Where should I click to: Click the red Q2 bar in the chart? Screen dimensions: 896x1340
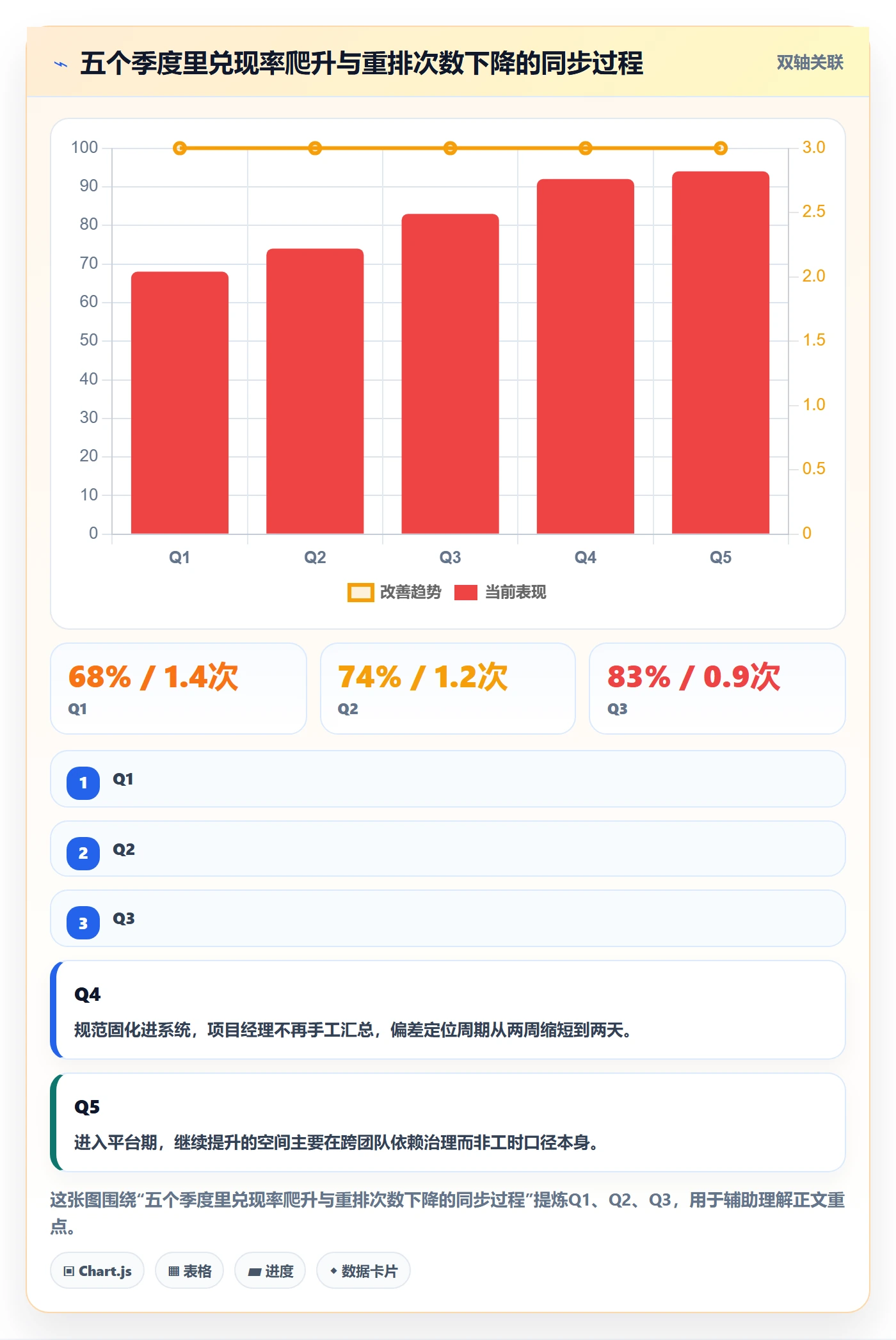coord(315,391)
